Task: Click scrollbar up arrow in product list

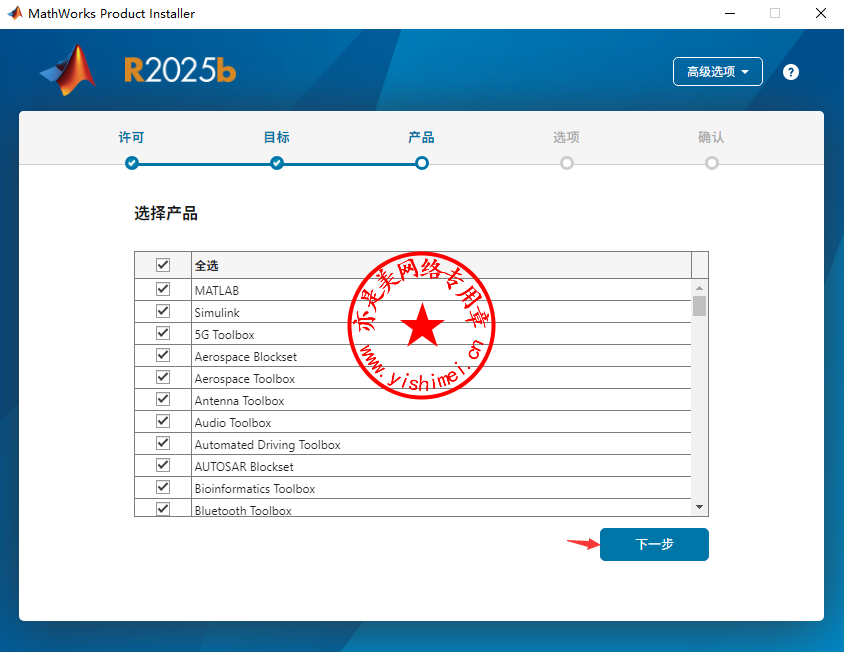Action: click(700, 288)
